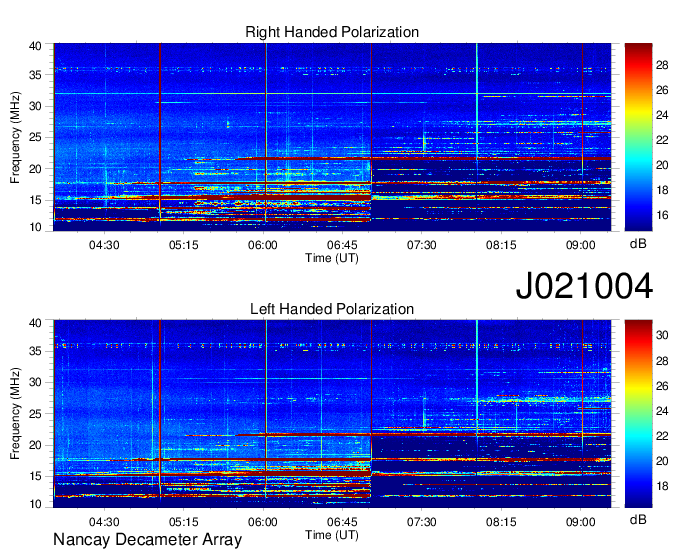Viewport: 680px width, 552px height.
Task: Click the 08:15 tick under the Right Handed plot
Action: coord(501,245)
